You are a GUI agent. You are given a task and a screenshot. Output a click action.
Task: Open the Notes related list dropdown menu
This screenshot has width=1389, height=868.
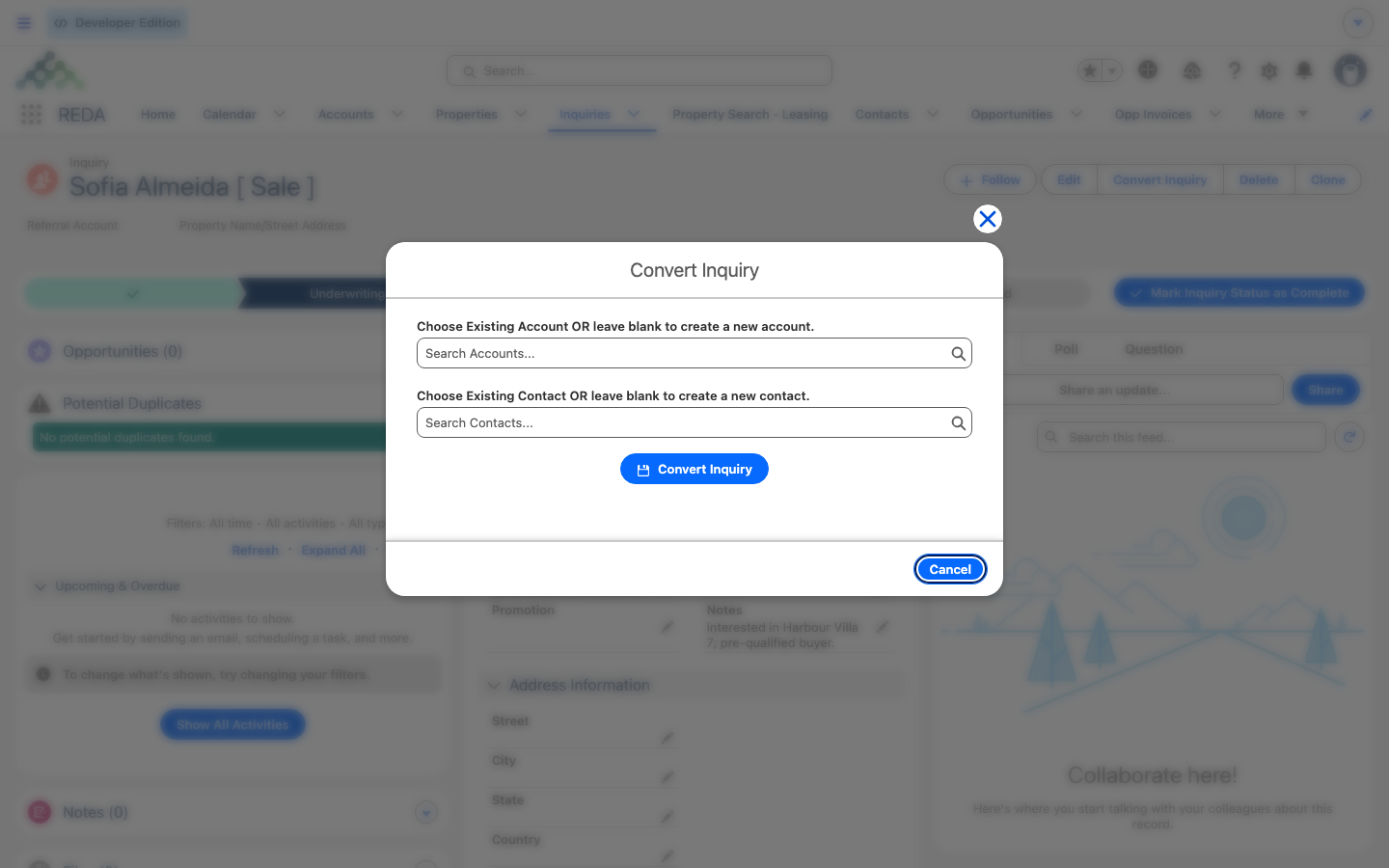coord(426,813)
